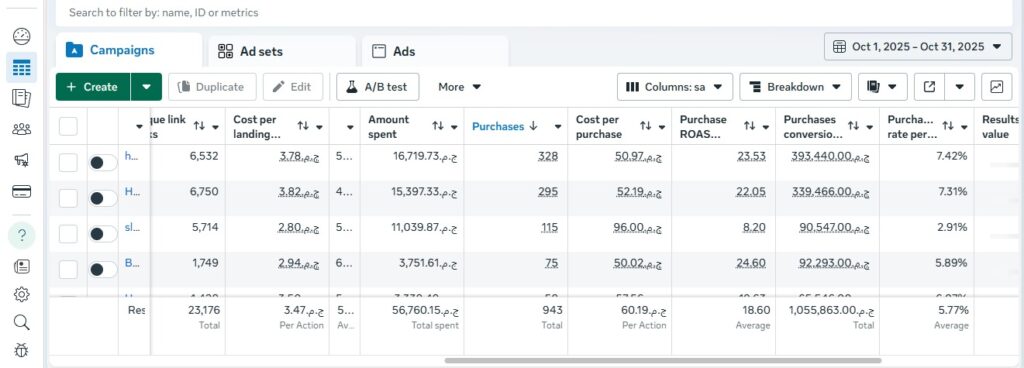Screen dimensions: 1024x368
Task: Expand the Columns: sa dropdown
Action: coord(675,87)
